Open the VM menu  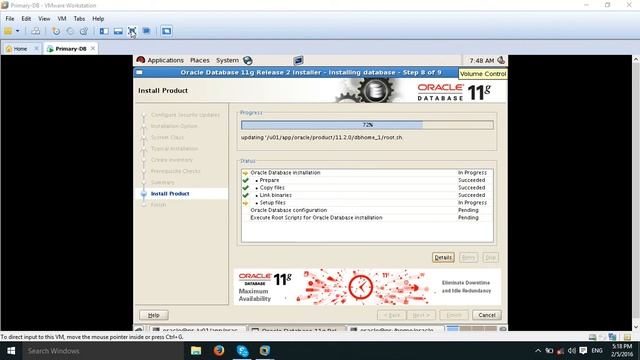click(x=62, y=19)
